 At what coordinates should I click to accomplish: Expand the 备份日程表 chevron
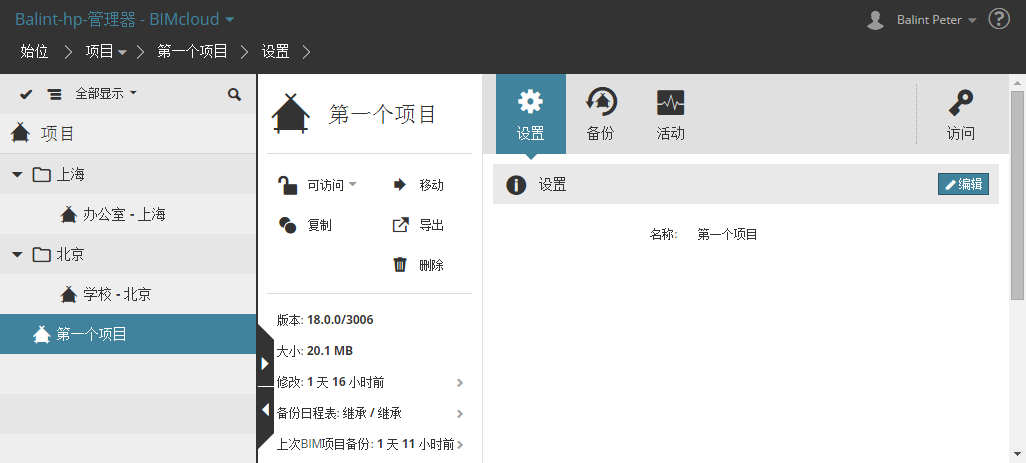(x=460, y=413)
